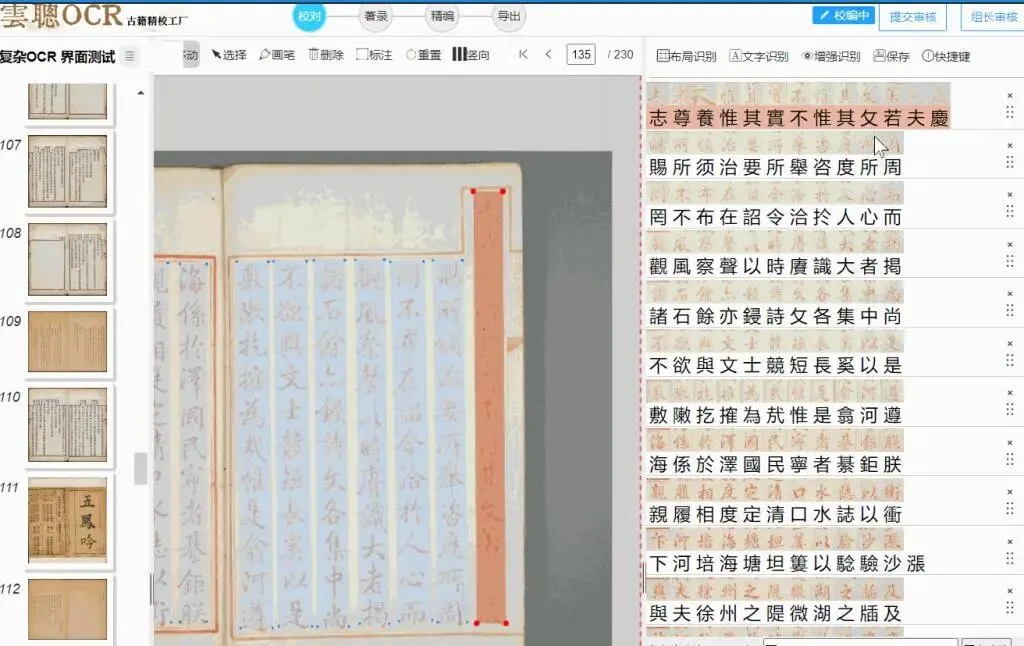This screenshot has width=1024, height=646.
Task: Click highlighted text line 志尊養惟其實不惟其攵若夫慶
Action: (x=799, y=118)
